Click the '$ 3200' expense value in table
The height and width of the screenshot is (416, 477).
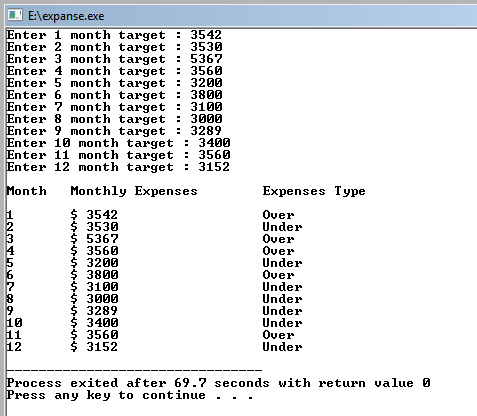tap(94, 263)
